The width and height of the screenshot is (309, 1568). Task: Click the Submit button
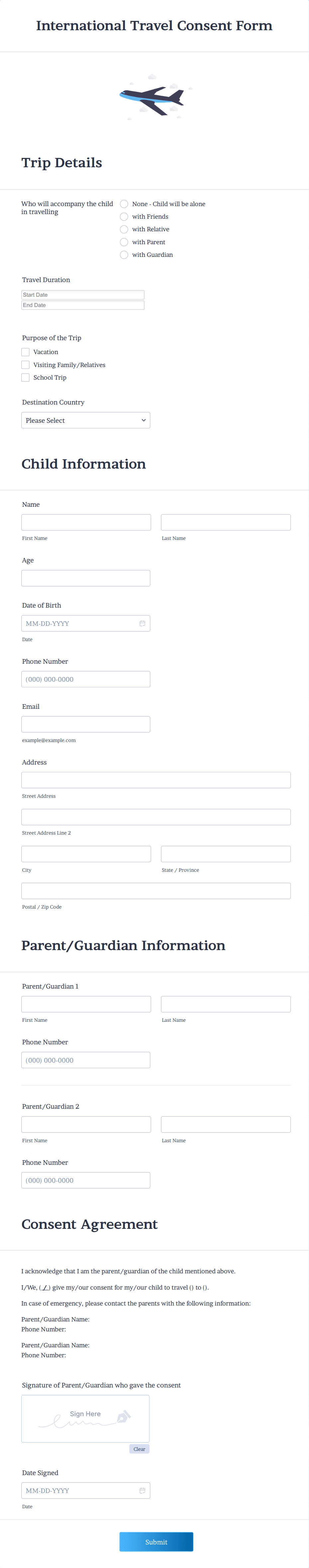point(156,1542)
